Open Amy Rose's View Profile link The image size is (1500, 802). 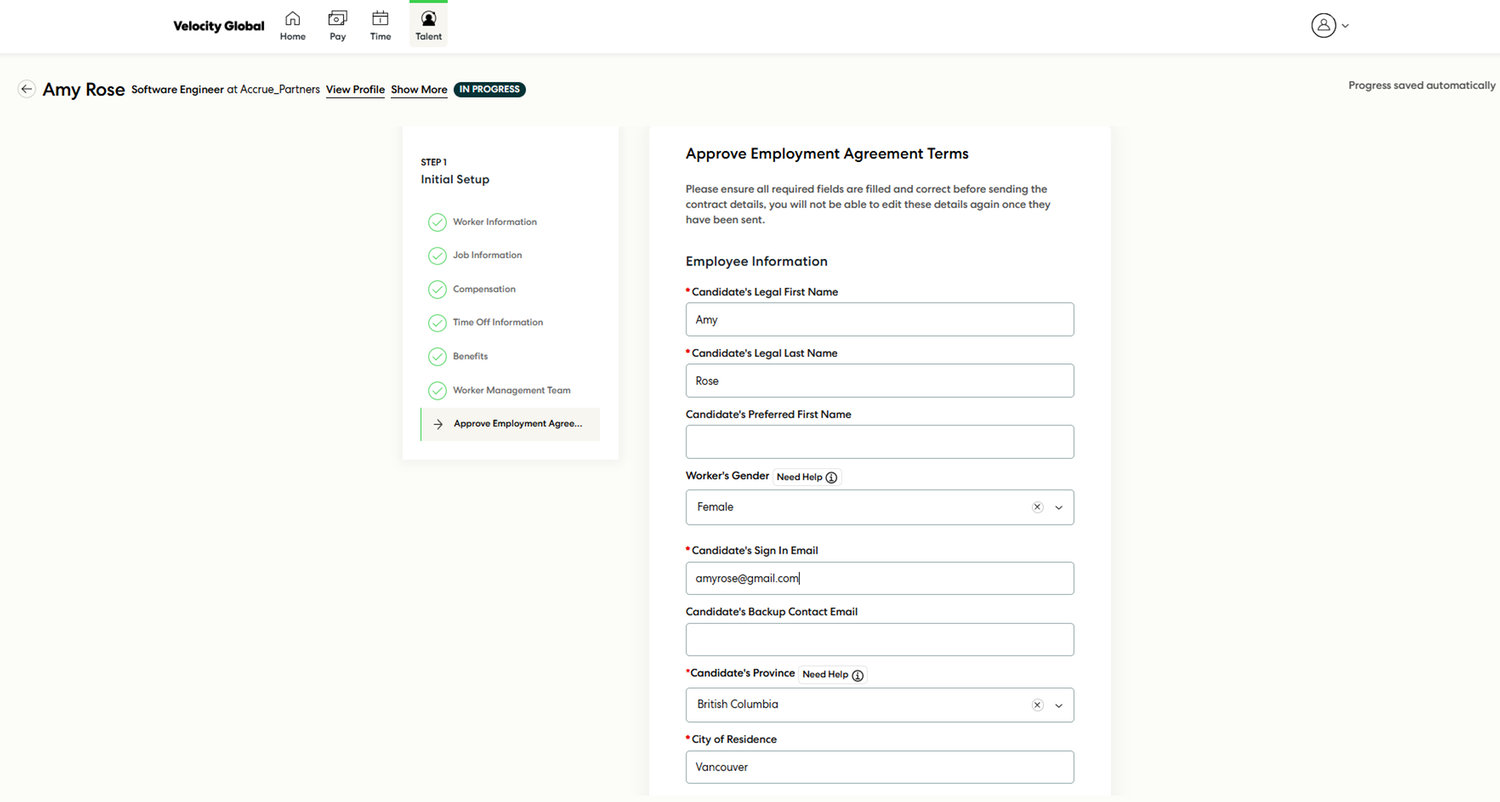click(x=355, y=89)
